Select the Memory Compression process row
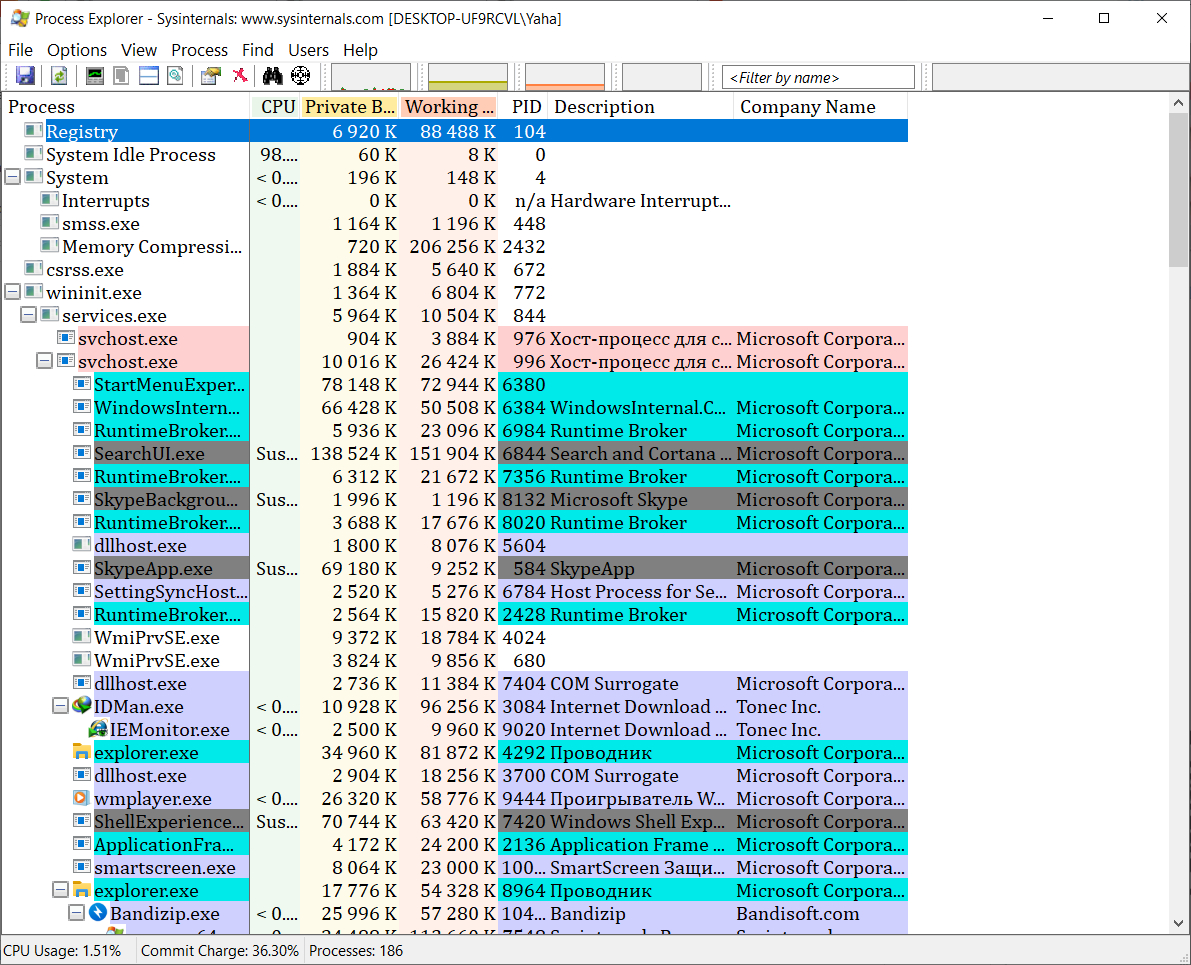The height and width of the screenshot is (965, 1191). (x=456, y=246)
